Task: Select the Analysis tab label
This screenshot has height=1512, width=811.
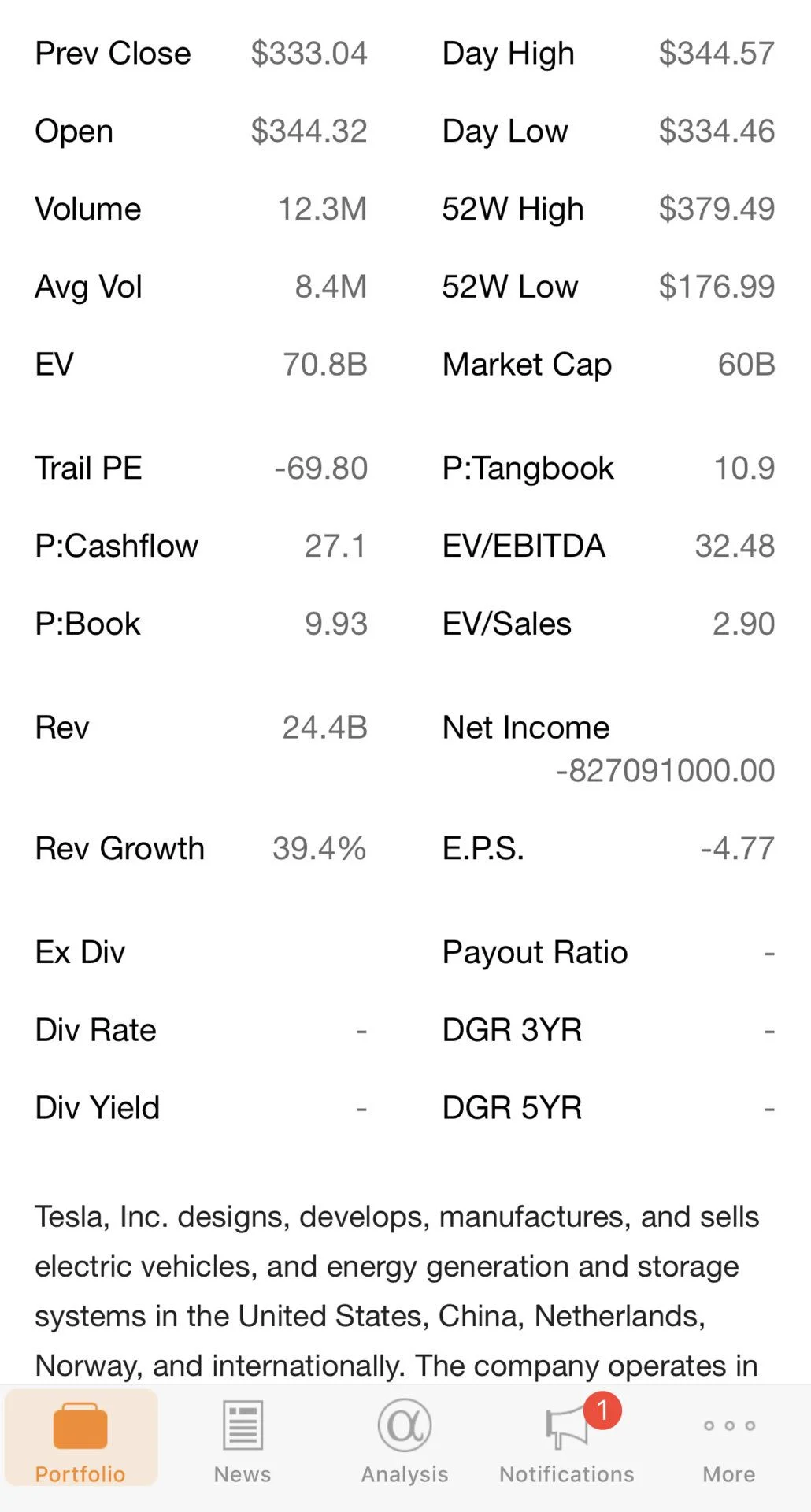Action: pos(405,1474)
